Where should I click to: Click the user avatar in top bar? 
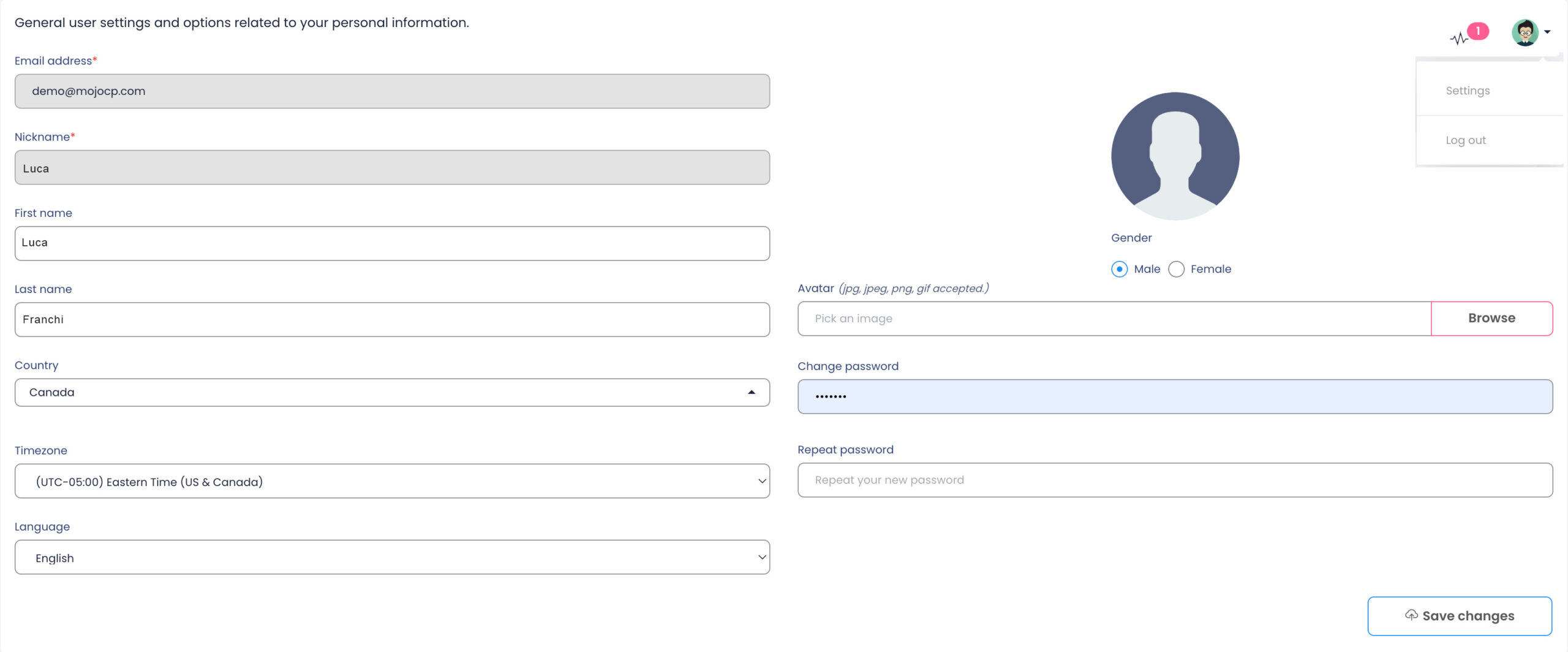click(1525, 32)
